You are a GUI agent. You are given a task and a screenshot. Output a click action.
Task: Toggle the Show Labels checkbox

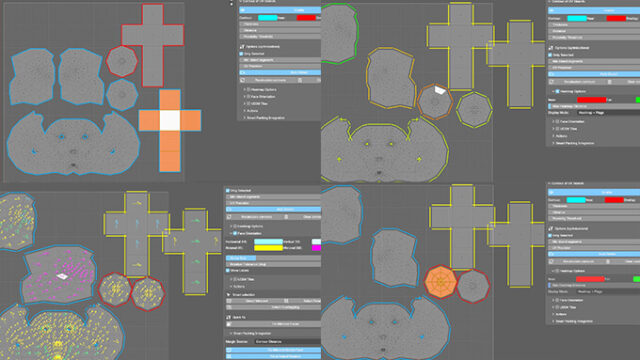228,271
